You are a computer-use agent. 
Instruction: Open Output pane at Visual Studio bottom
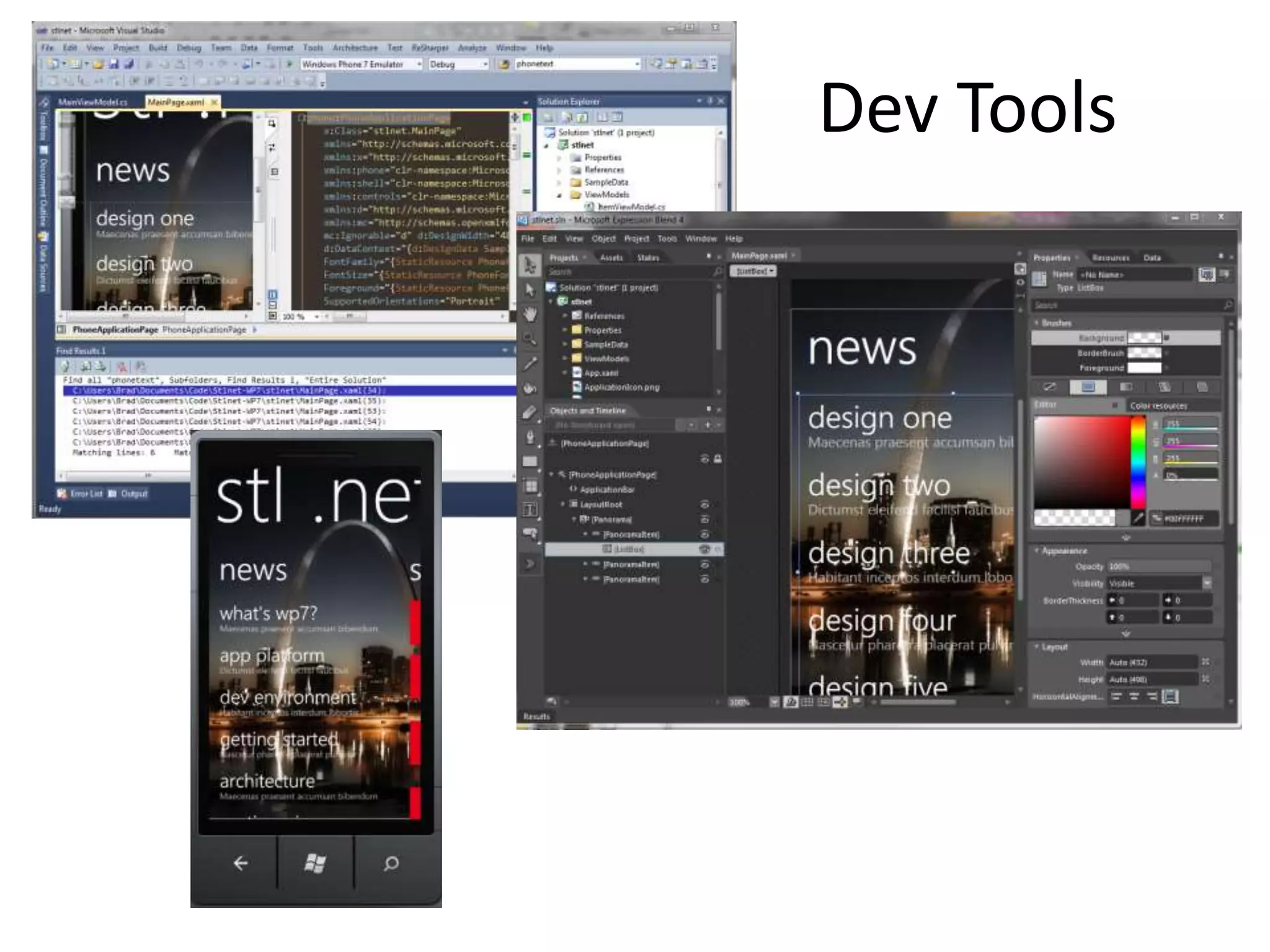[128, 493]
